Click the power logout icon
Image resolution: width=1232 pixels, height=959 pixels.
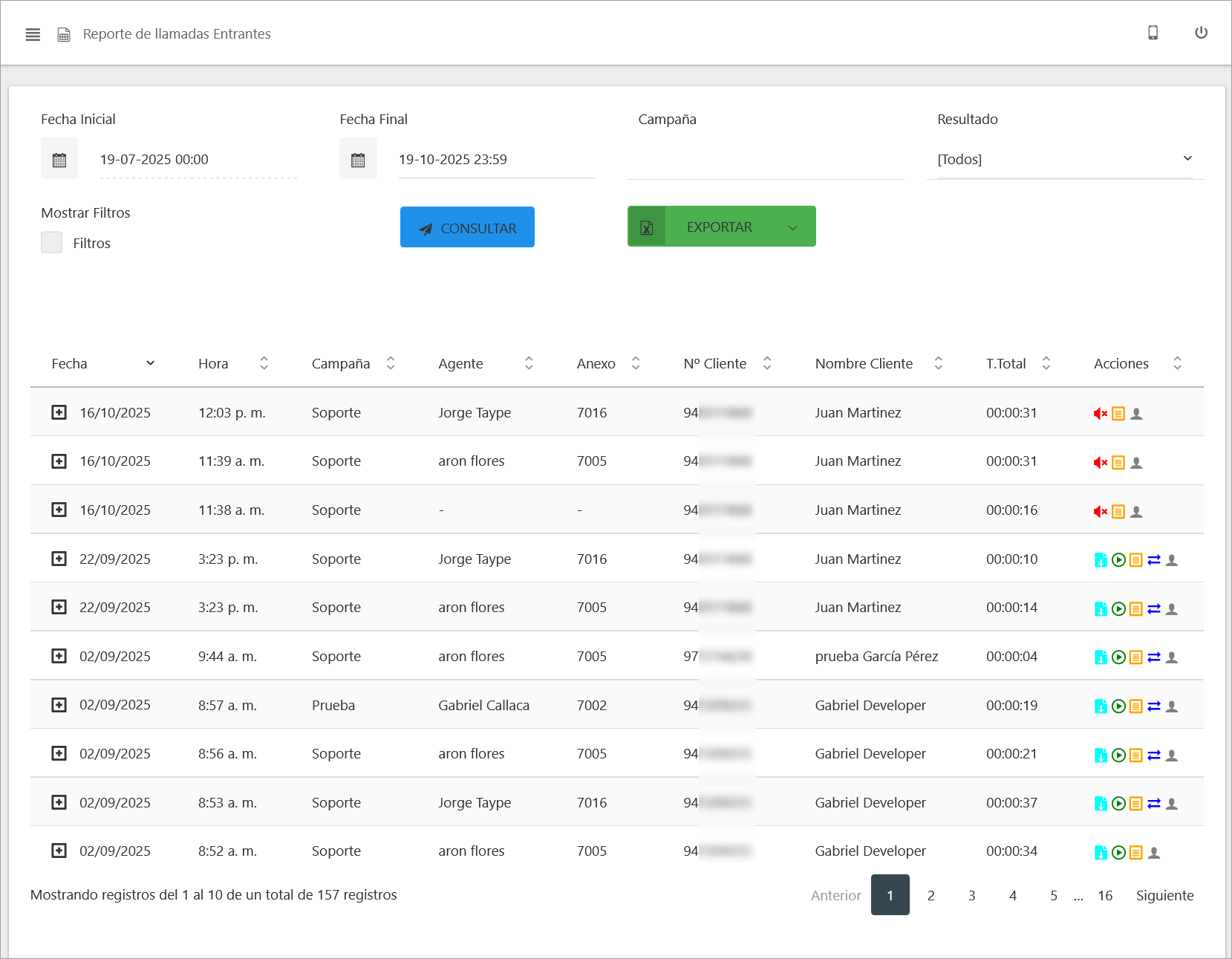pos(1201,33)
